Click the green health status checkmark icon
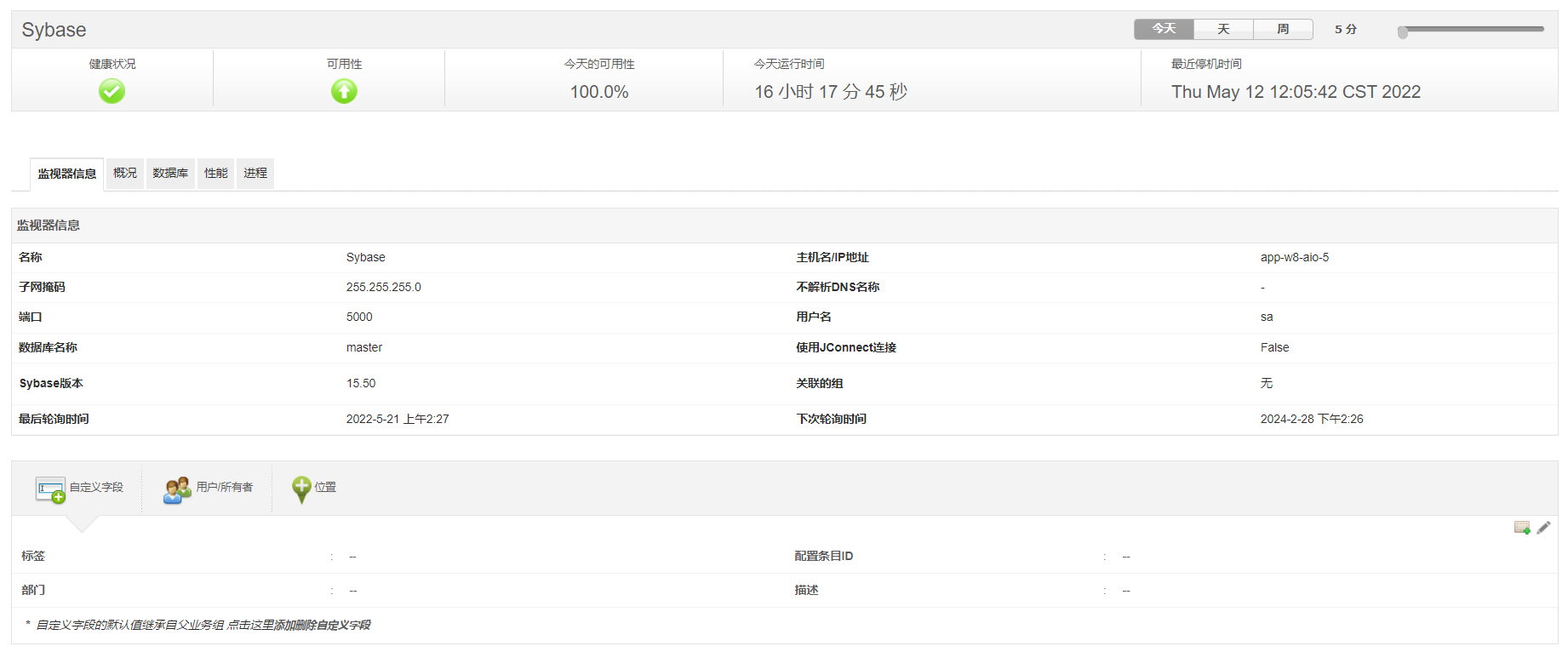Image resolution: width=1568 pixels, height=652 pixels. click(112, 91)
